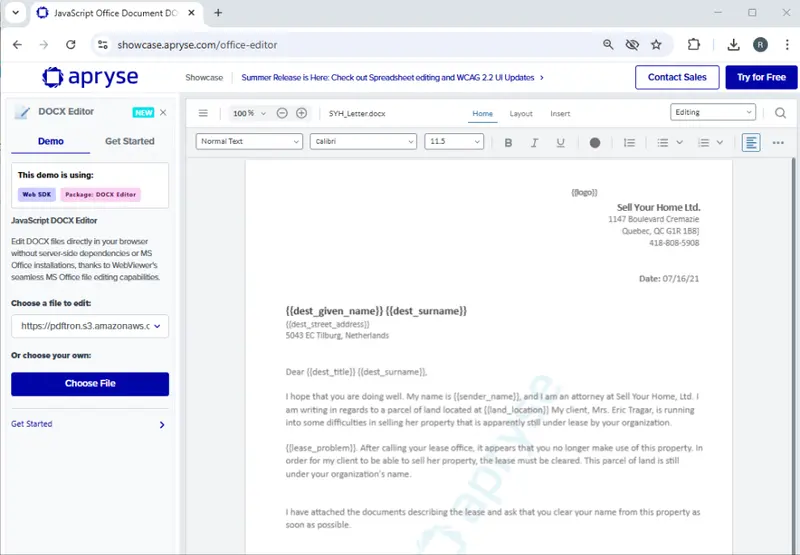Screen dimensions: 800x555
Task: Click the Package: DOCX Editor tag
Action: (101, 194)
